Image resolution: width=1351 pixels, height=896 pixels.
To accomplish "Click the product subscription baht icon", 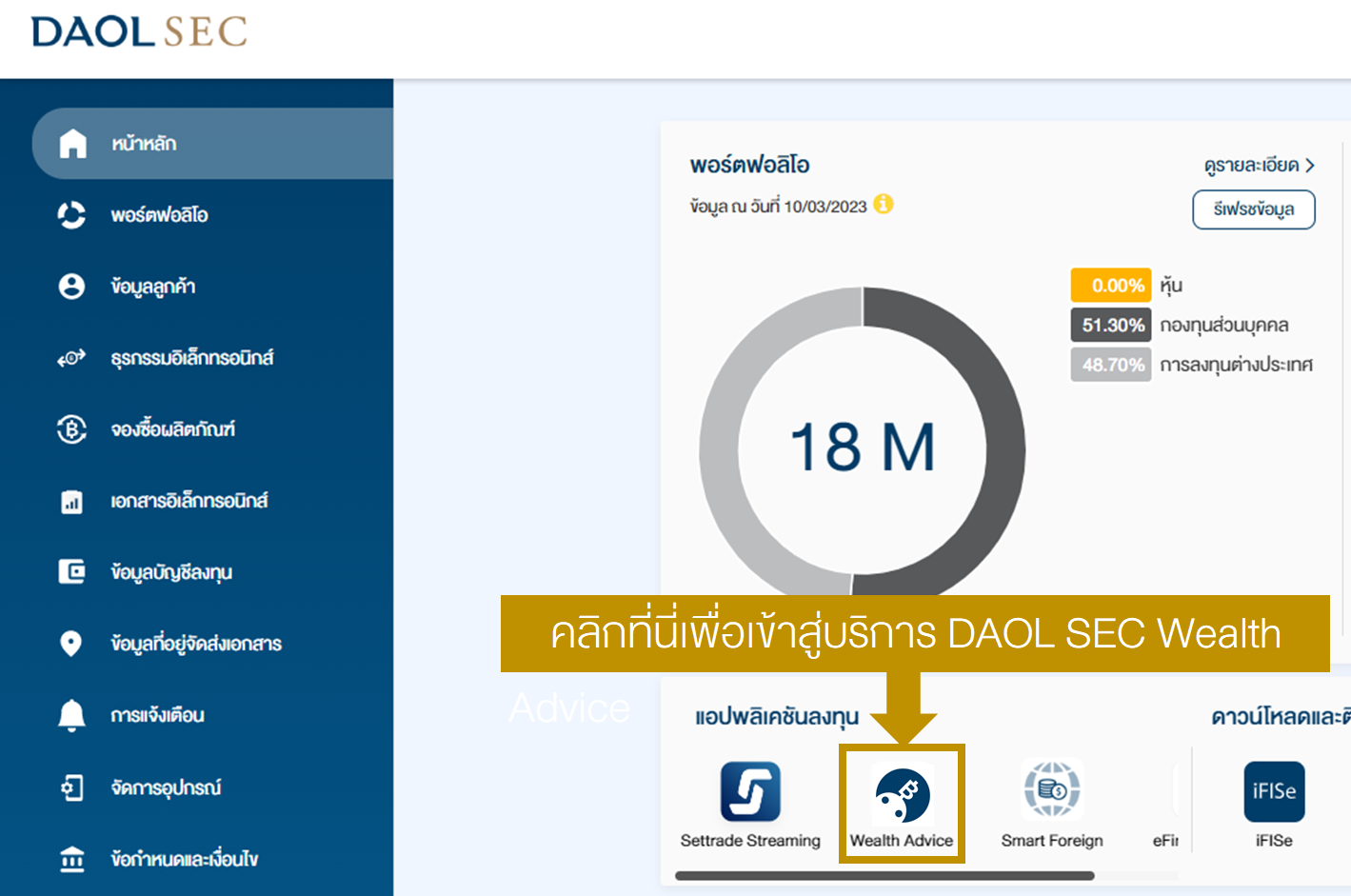I will (71, 429).
